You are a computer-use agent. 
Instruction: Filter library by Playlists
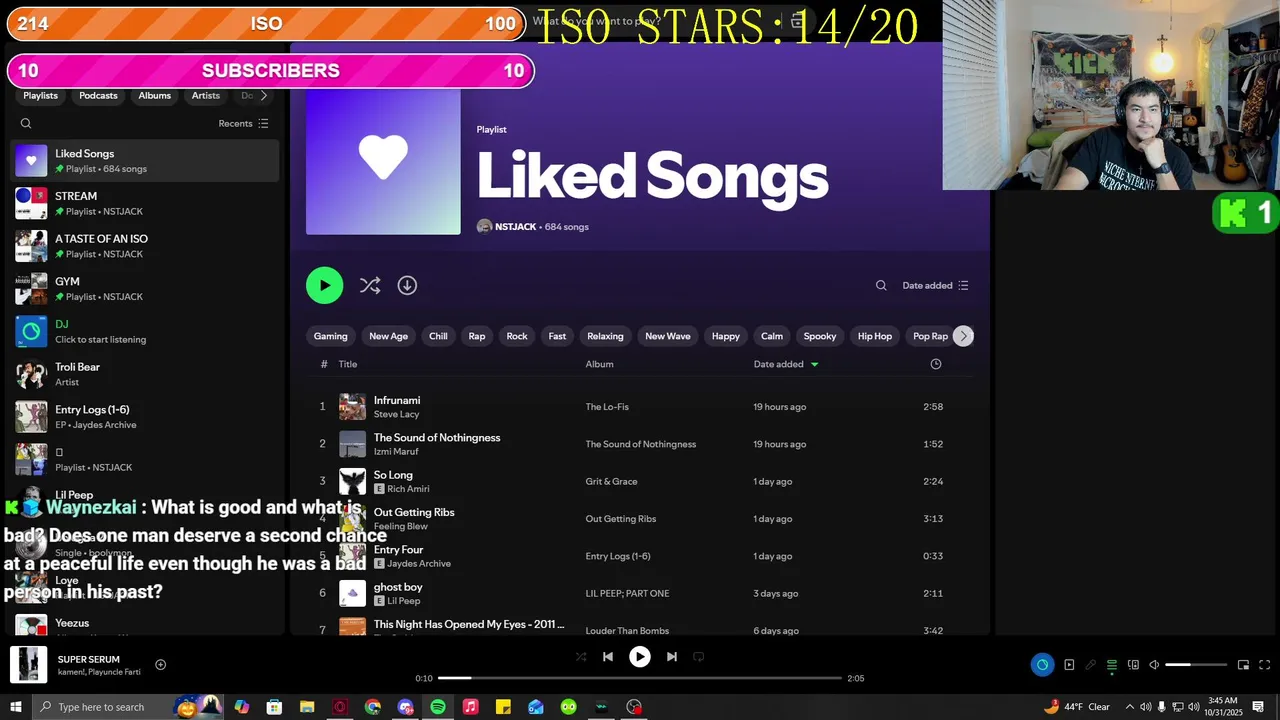point(41,96)
